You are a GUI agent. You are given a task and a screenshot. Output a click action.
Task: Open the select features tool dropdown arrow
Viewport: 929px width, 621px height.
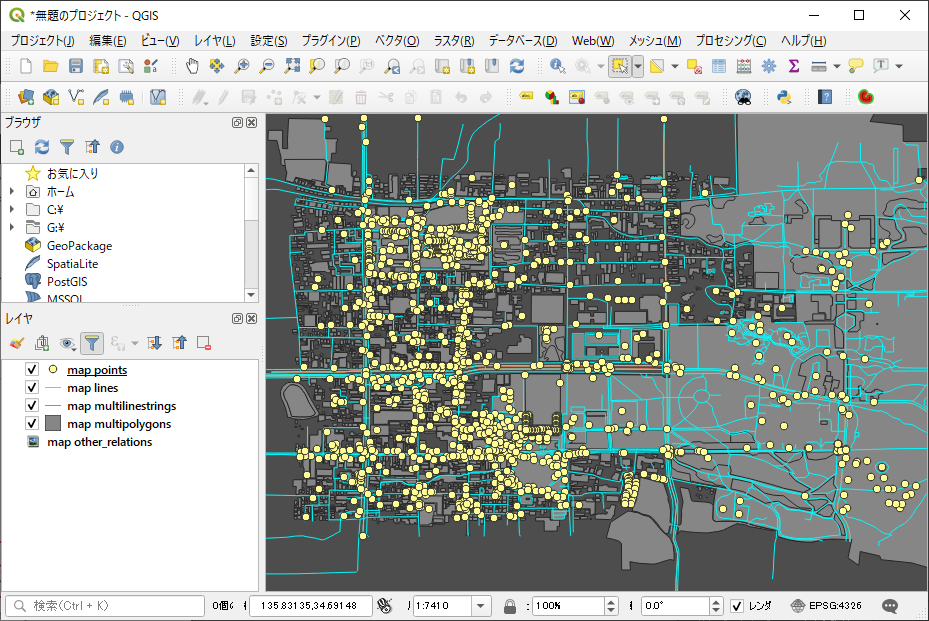pyautogui.click(x=637, y=66)
